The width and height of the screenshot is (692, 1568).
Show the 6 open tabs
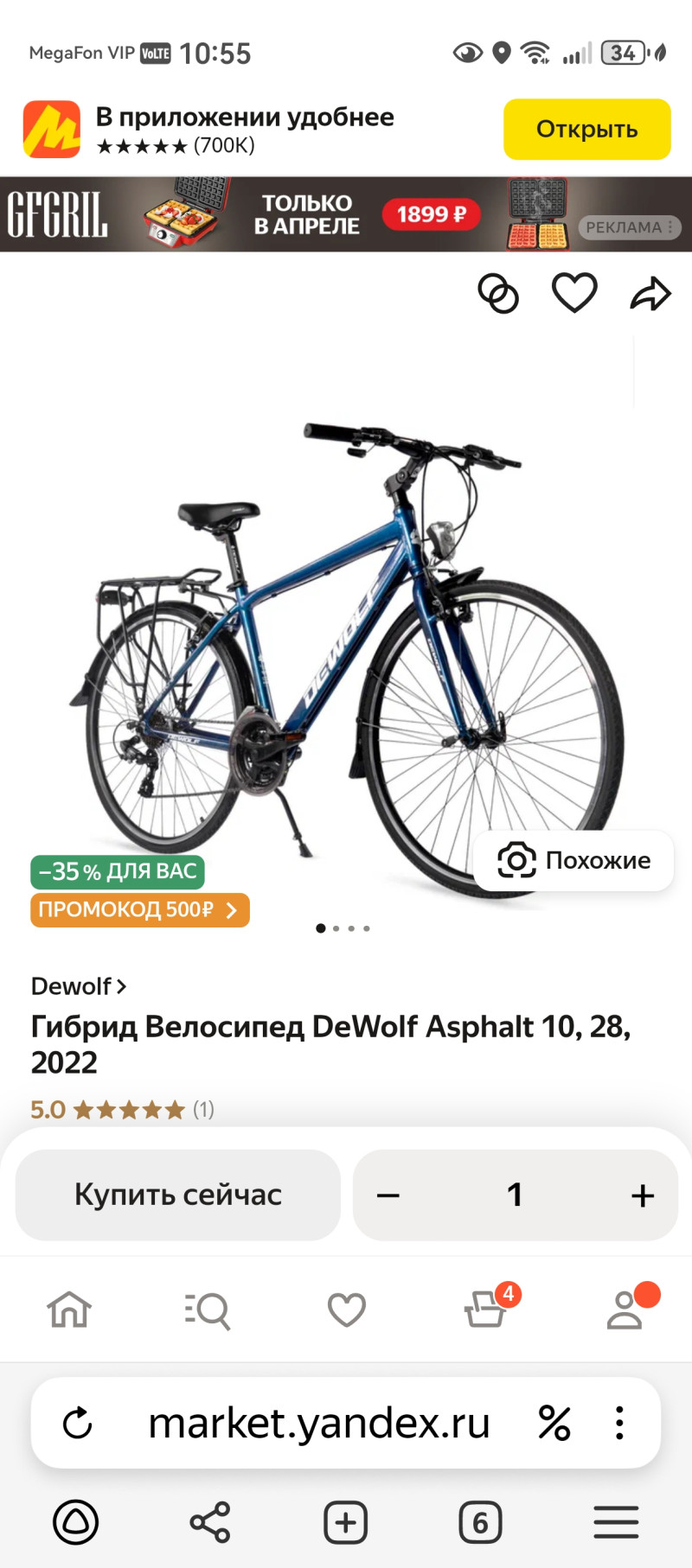coord(481,1522)
